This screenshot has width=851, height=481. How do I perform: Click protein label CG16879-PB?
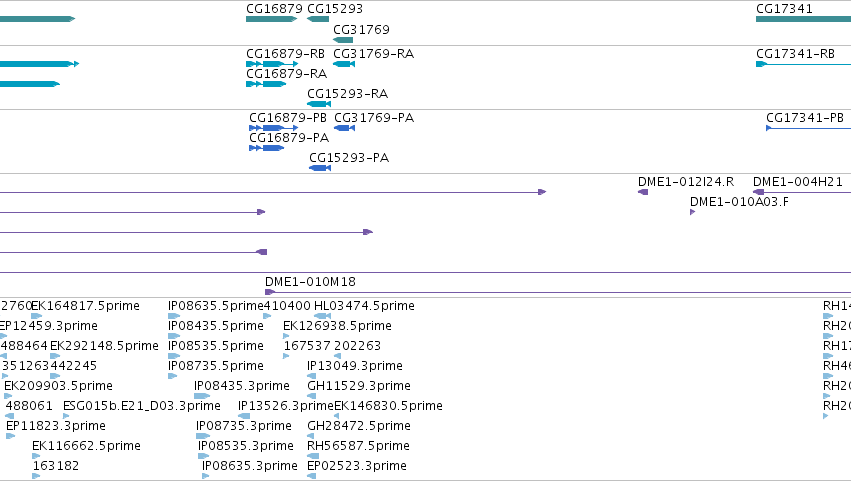coord(288,118)
